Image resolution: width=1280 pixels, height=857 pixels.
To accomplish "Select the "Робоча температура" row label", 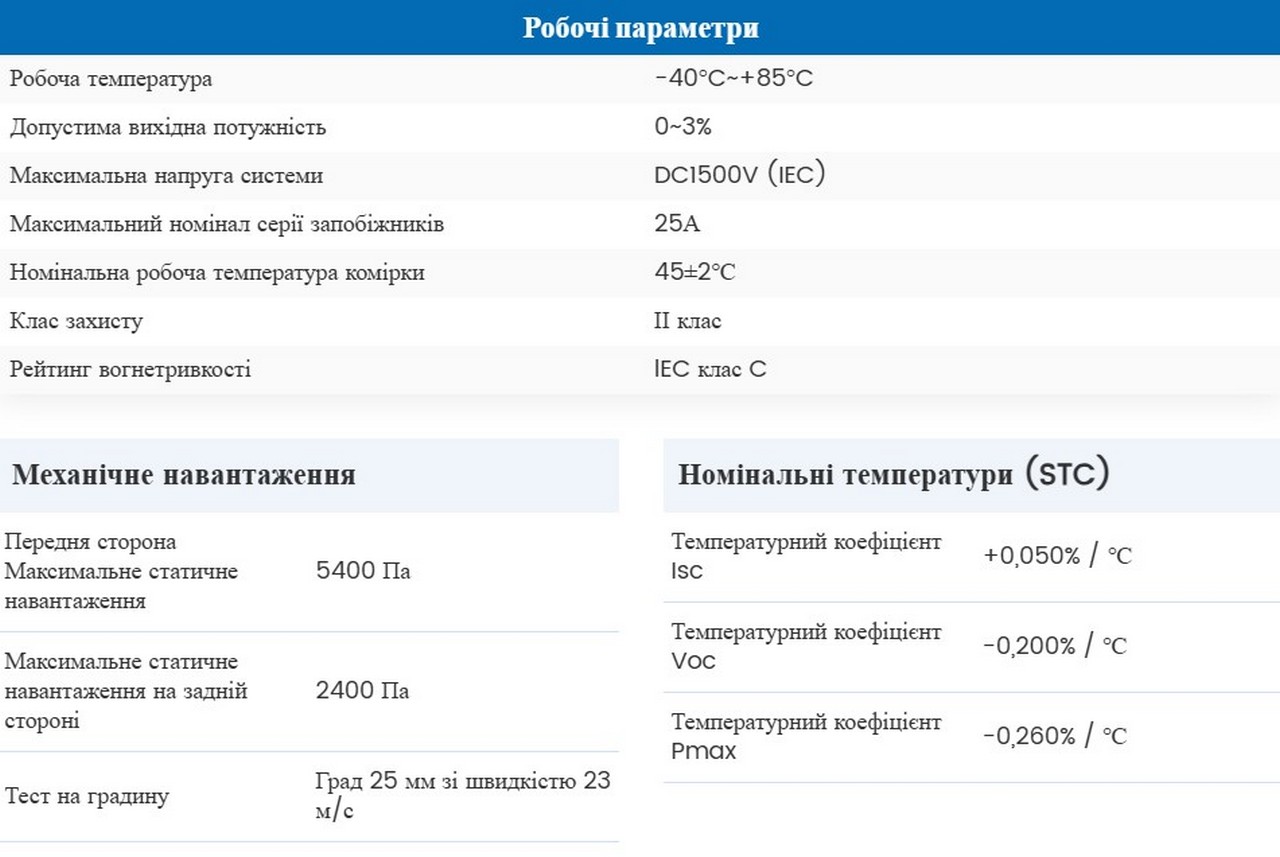I will coord(111,79).
